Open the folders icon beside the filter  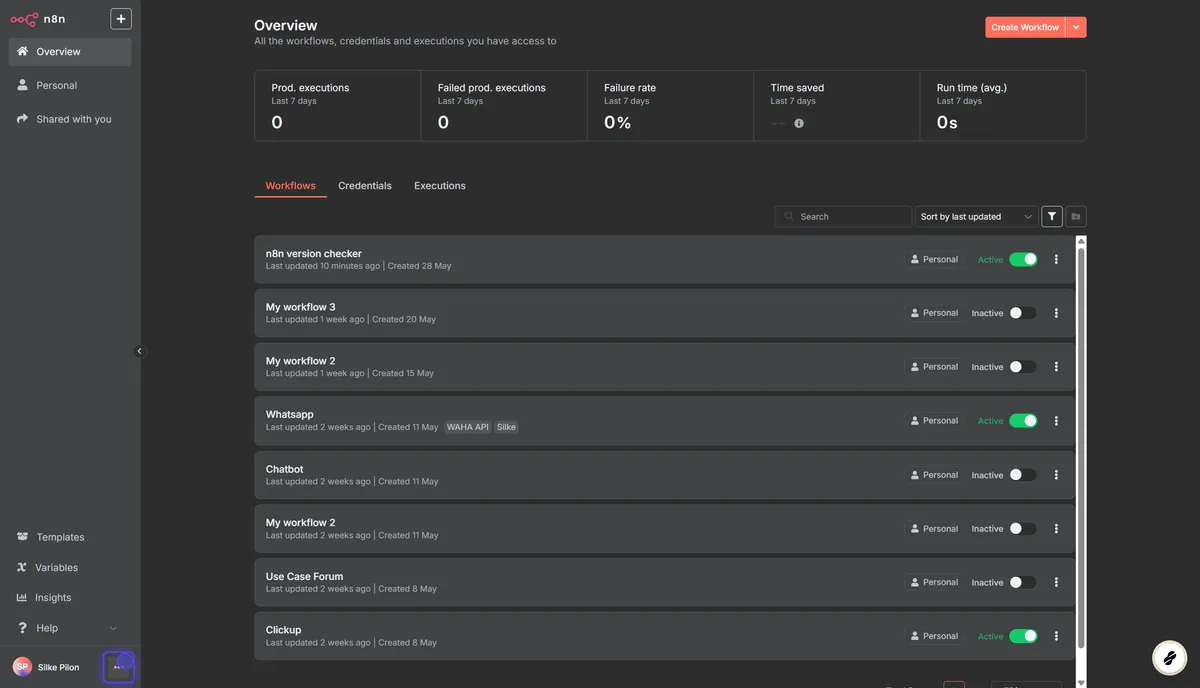point(1075,216)
